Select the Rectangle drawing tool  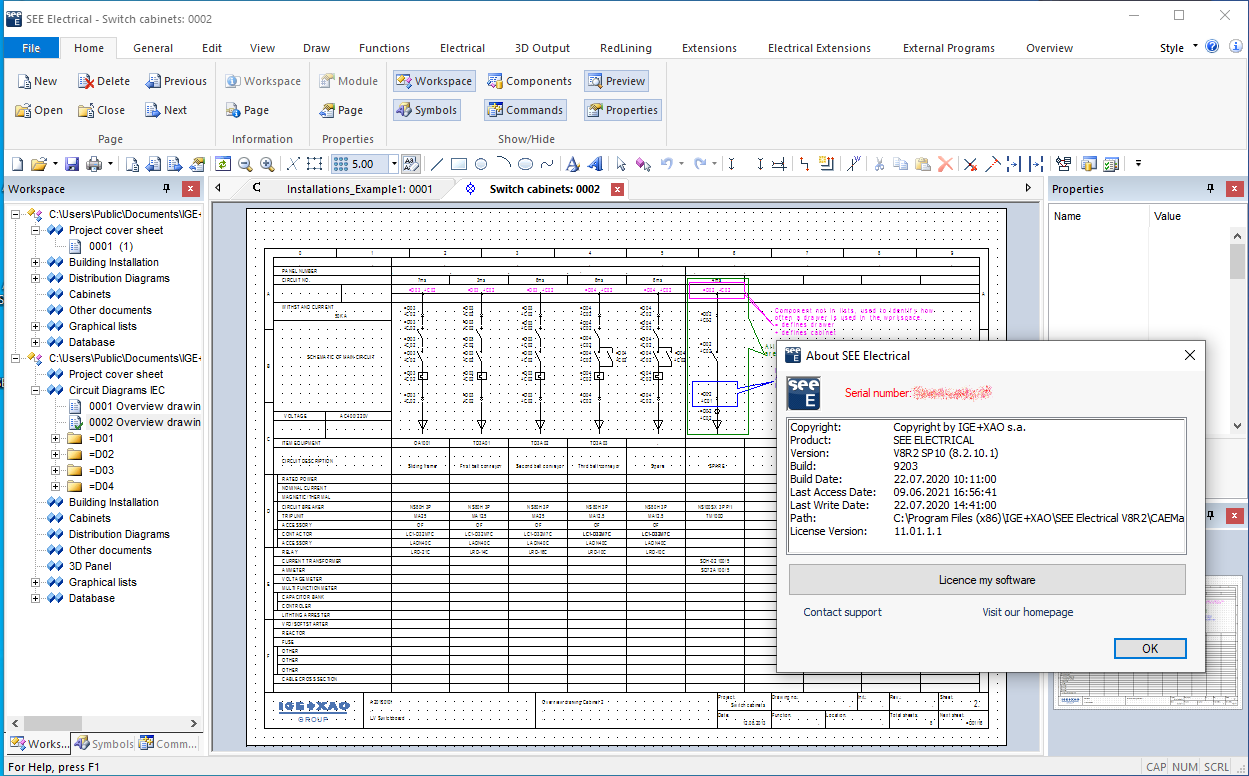(459, 164)
